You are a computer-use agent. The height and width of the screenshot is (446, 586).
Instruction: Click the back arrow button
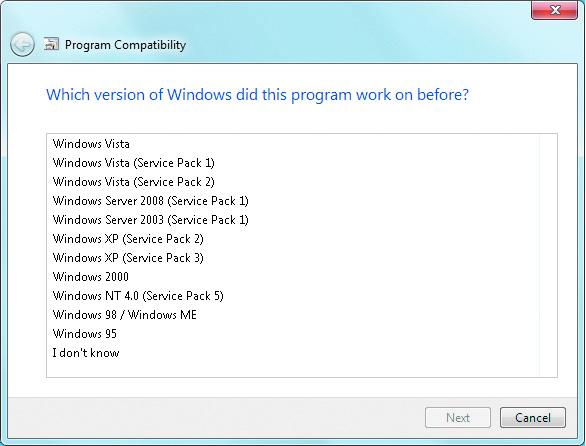tap(22, 45)
